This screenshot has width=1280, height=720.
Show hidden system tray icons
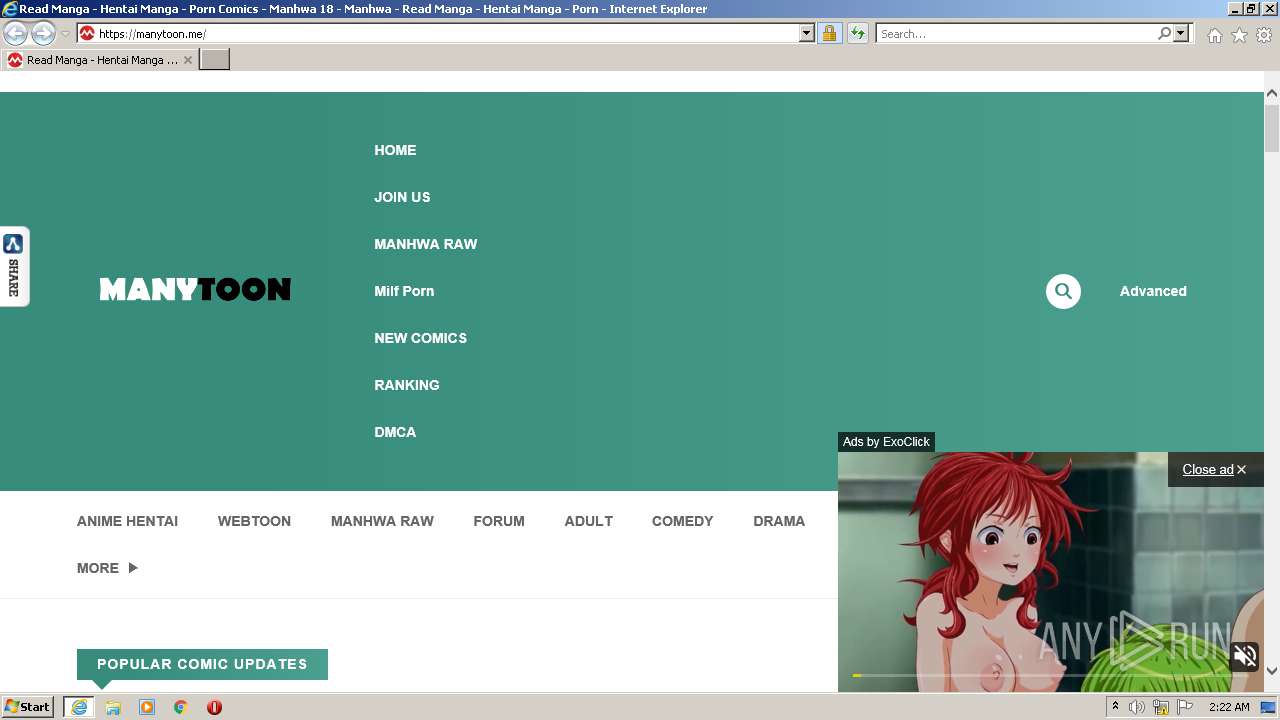[1115, 707]
